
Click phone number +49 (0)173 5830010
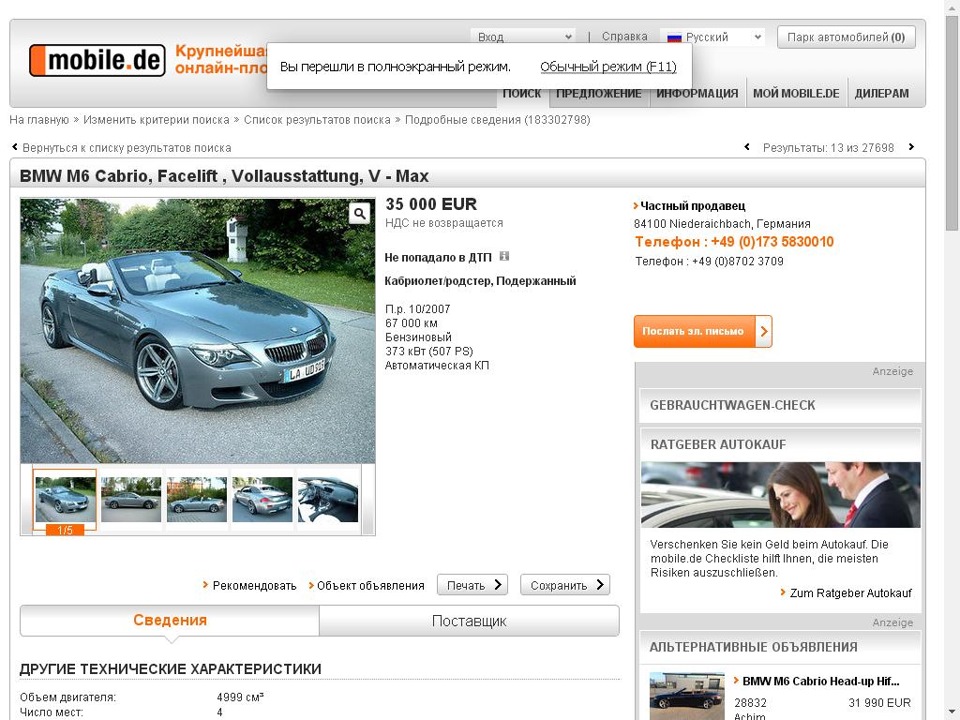click(772, 242)
